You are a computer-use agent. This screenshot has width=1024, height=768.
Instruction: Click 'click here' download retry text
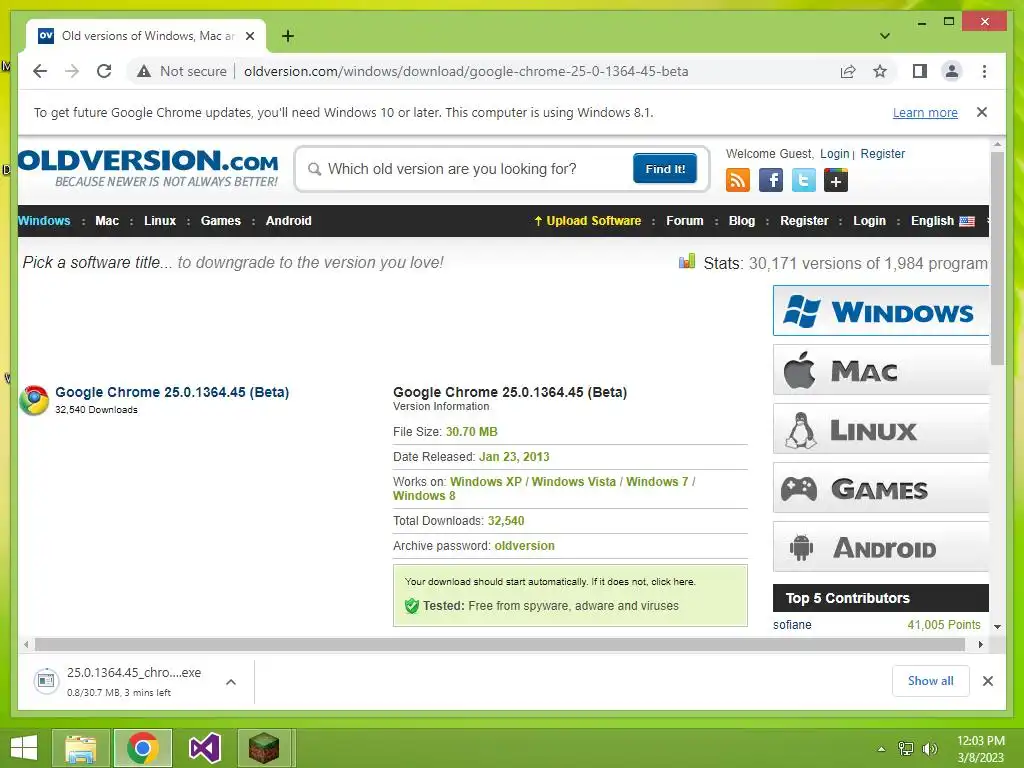[673, 581]
